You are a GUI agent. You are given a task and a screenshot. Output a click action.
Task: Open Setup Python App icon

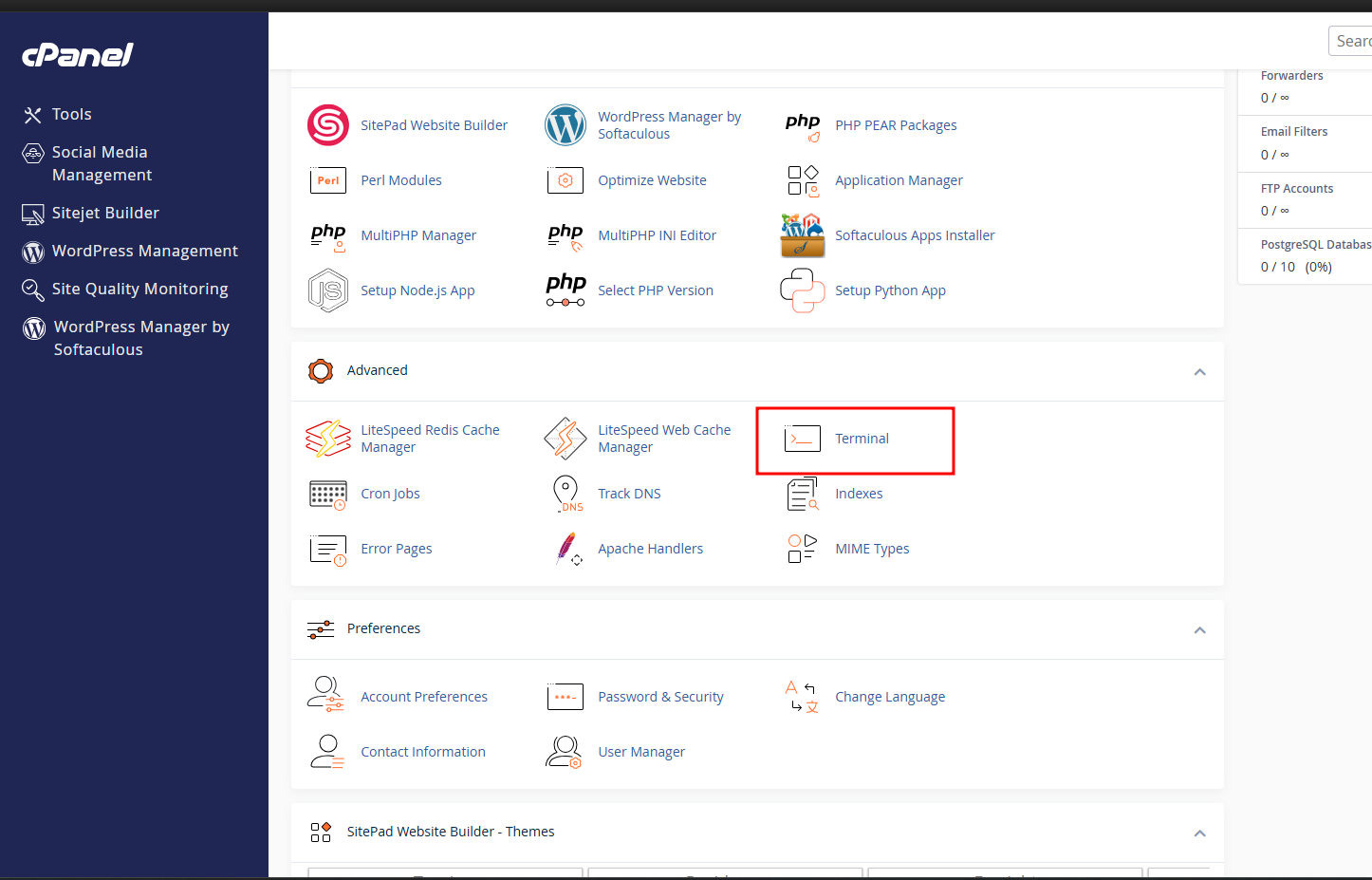coord(803,290)
